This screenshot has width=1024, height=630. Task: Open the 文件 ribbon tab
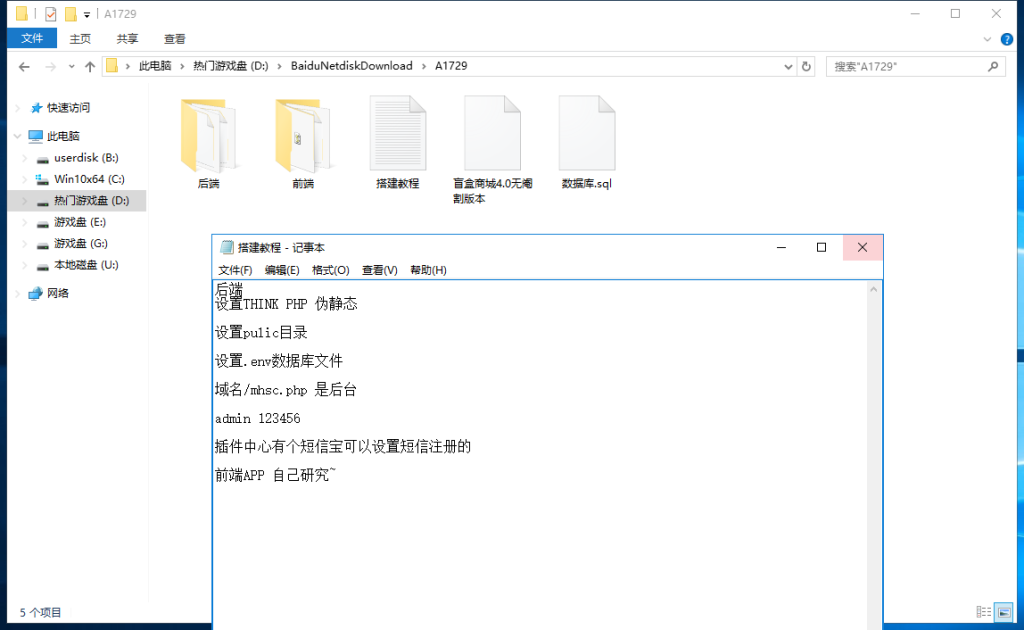[32, 39]
